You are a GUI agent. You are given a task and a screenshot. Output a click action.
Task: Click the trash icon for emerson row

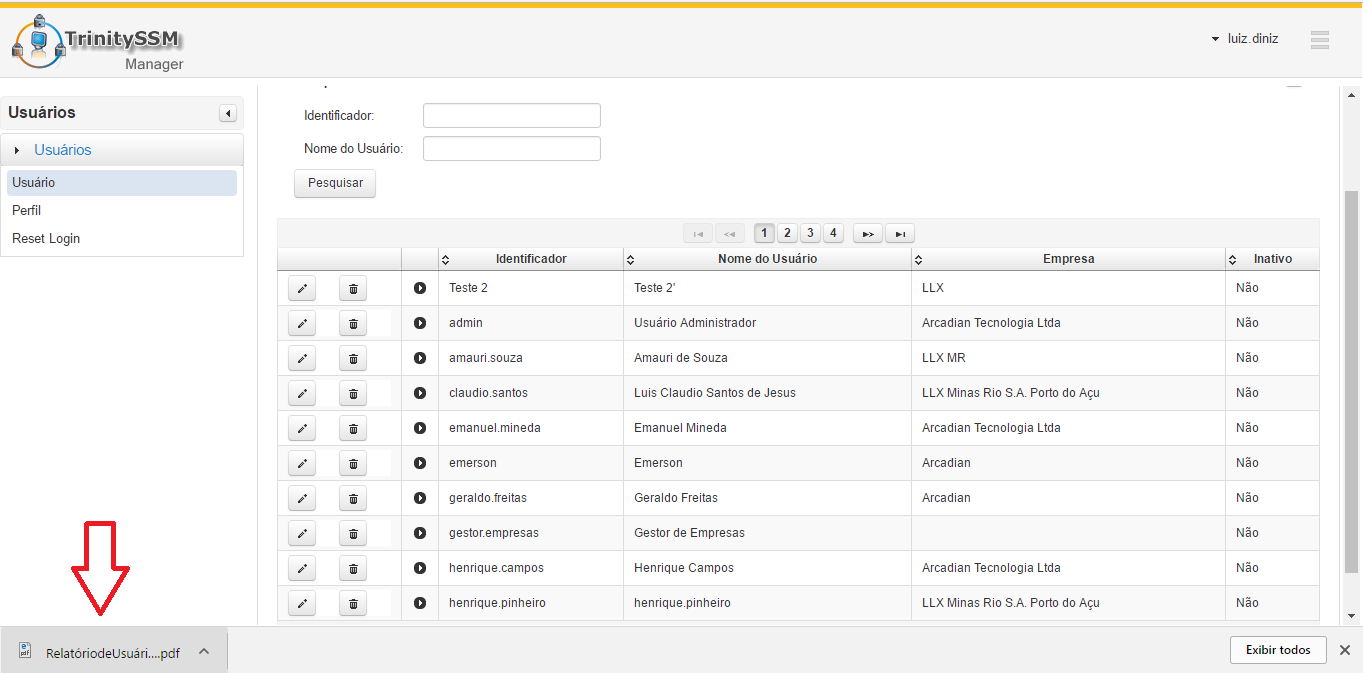[x=353, y=463]
